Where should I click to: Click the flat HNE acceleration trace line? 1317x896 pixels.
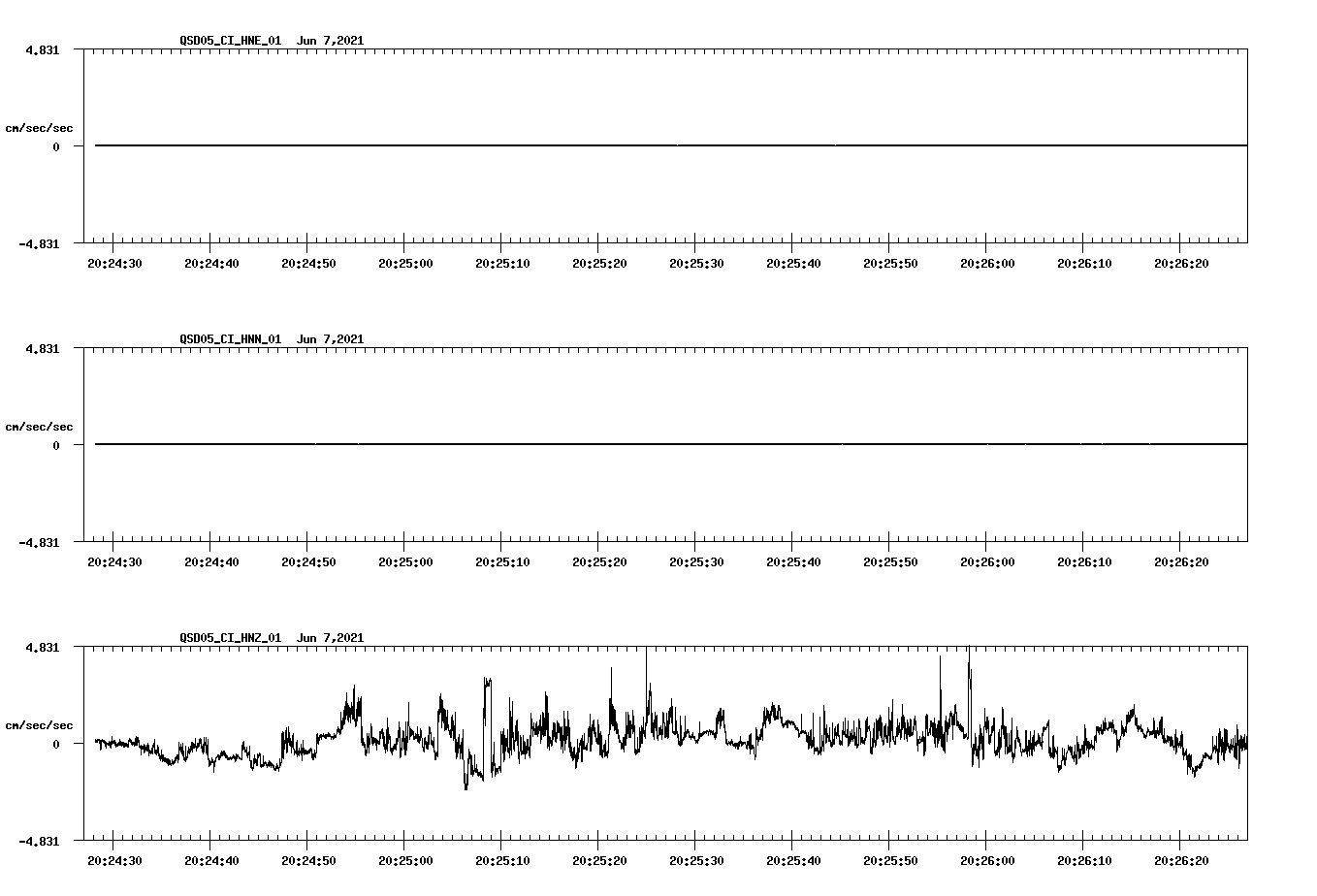coord(671,145)
